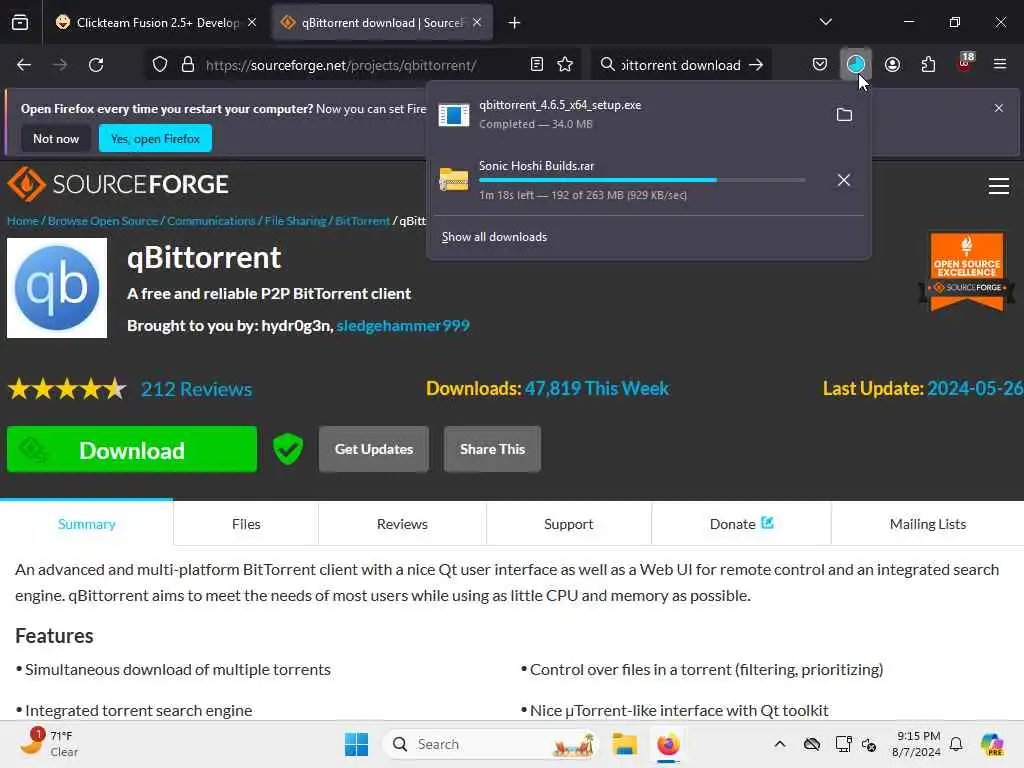Click Firefox icon in taskbar
This screenshot has width=1024, height=768.
pyautogui.click(x=668, y=744)
